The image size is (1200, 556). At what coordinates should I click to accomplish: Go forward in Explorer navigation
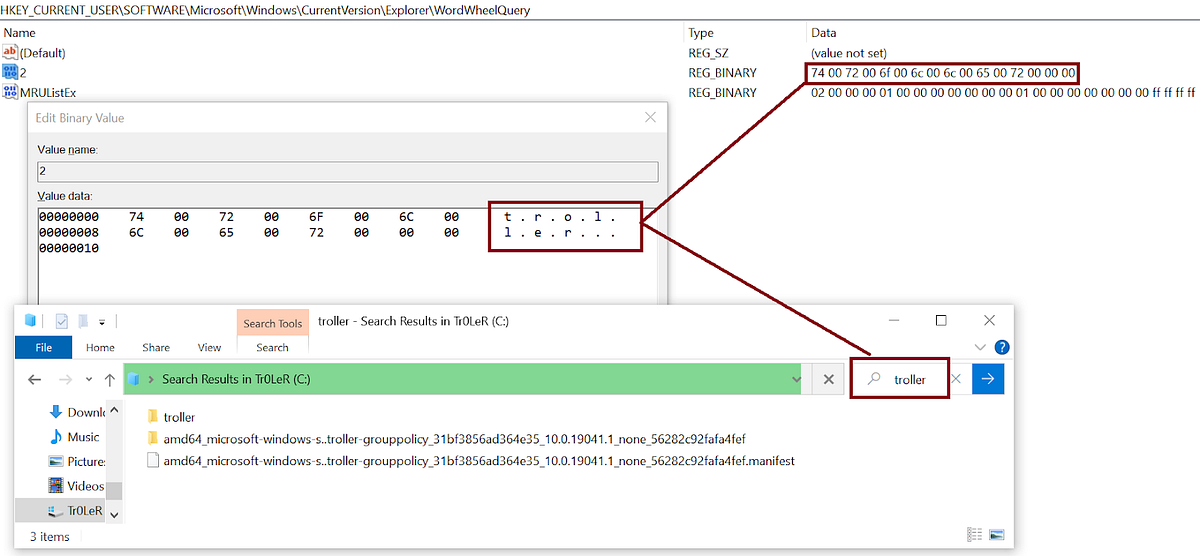coord(64,380)
